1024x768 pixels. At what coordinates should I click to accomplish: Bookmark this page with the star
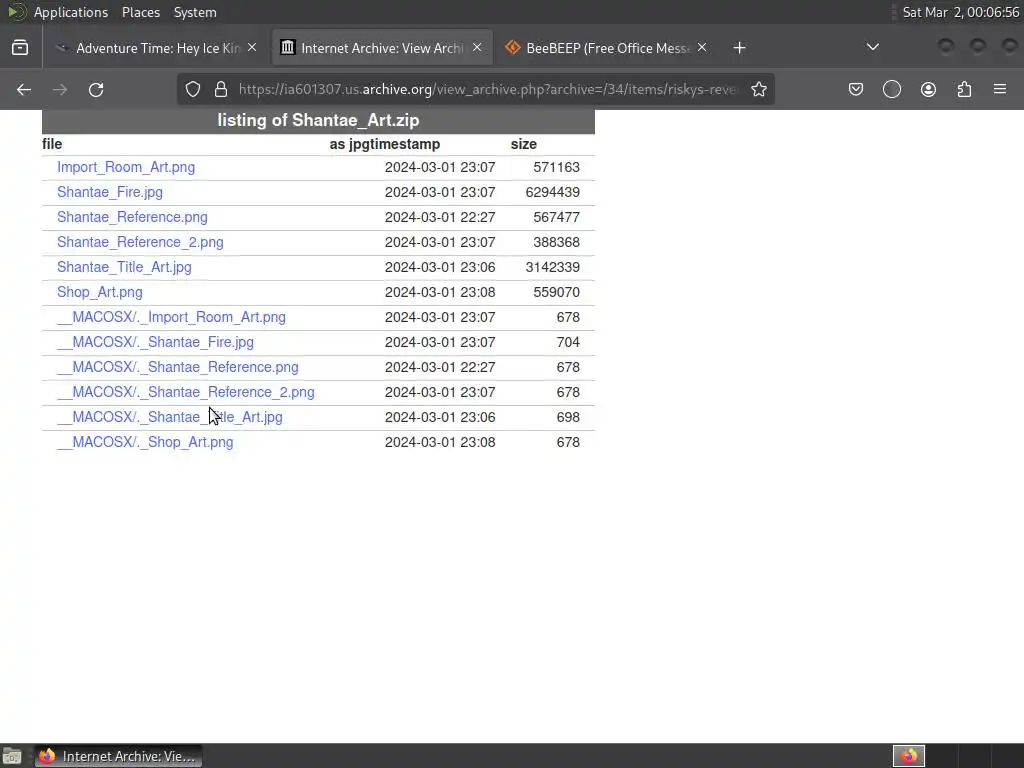(759, 89)
